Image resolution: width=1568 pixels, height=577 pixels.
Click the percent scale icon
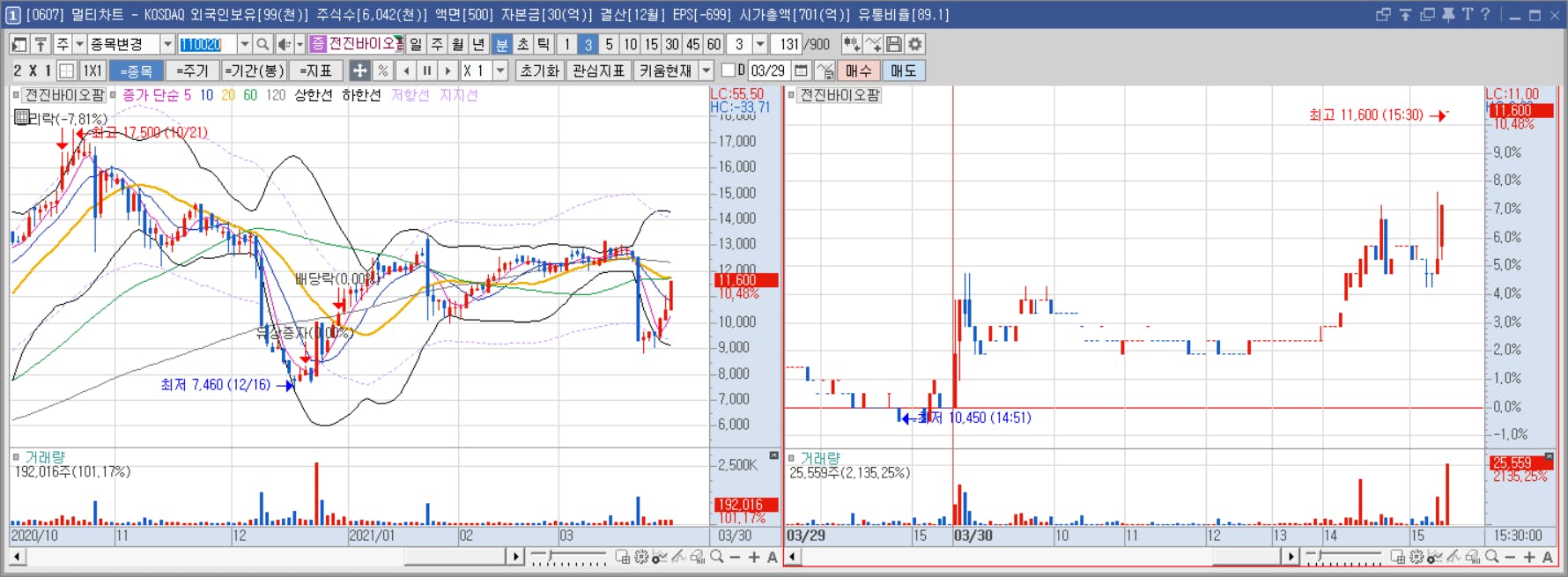point(382,70)
